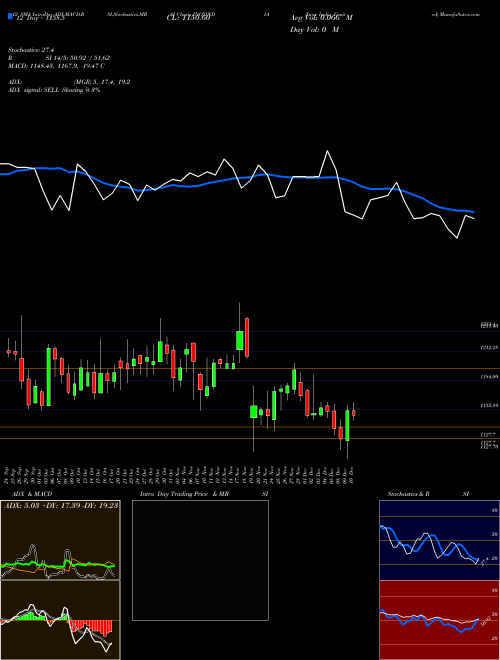Viewport: 500px width, 660px height.
Task: Click the 'Stochastics & R' panel title
Action: (409, 494)
